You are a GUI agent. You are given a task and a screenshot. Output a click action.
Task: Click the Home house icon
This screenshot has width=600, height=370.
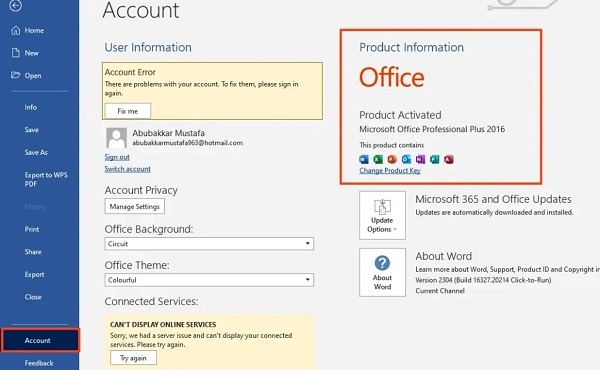click(x=16, y=30)
